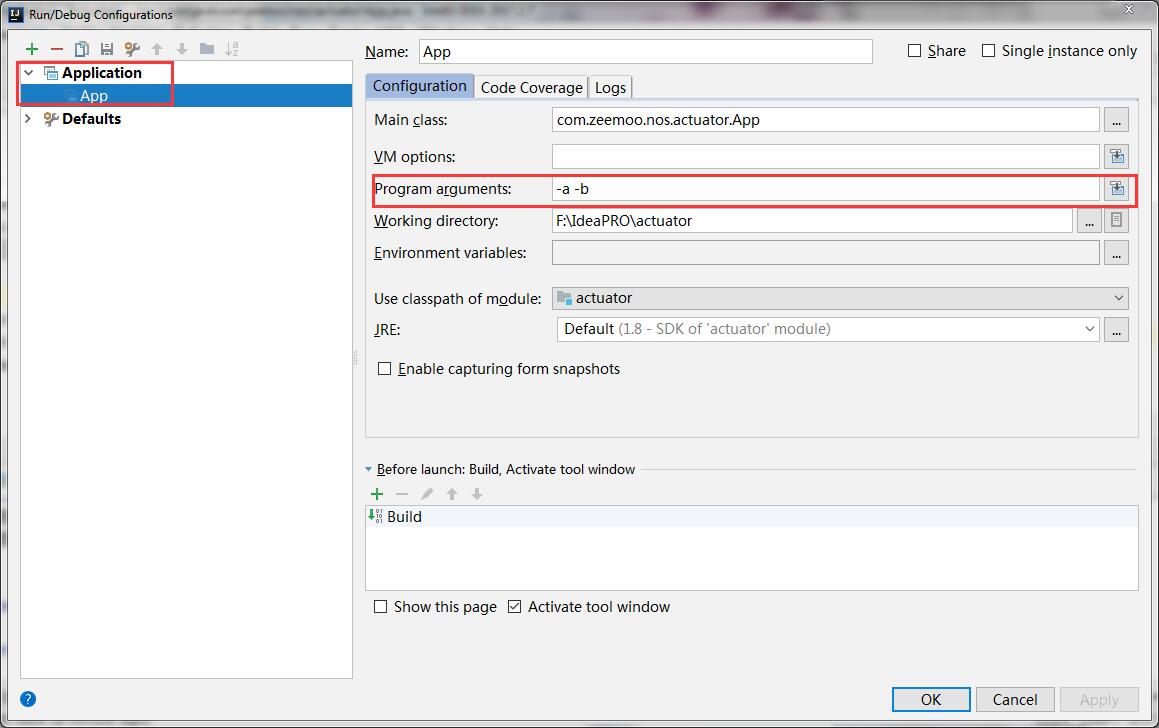Select the Application node label
This screenshot has height=728, width=1159.
point(102,72)
